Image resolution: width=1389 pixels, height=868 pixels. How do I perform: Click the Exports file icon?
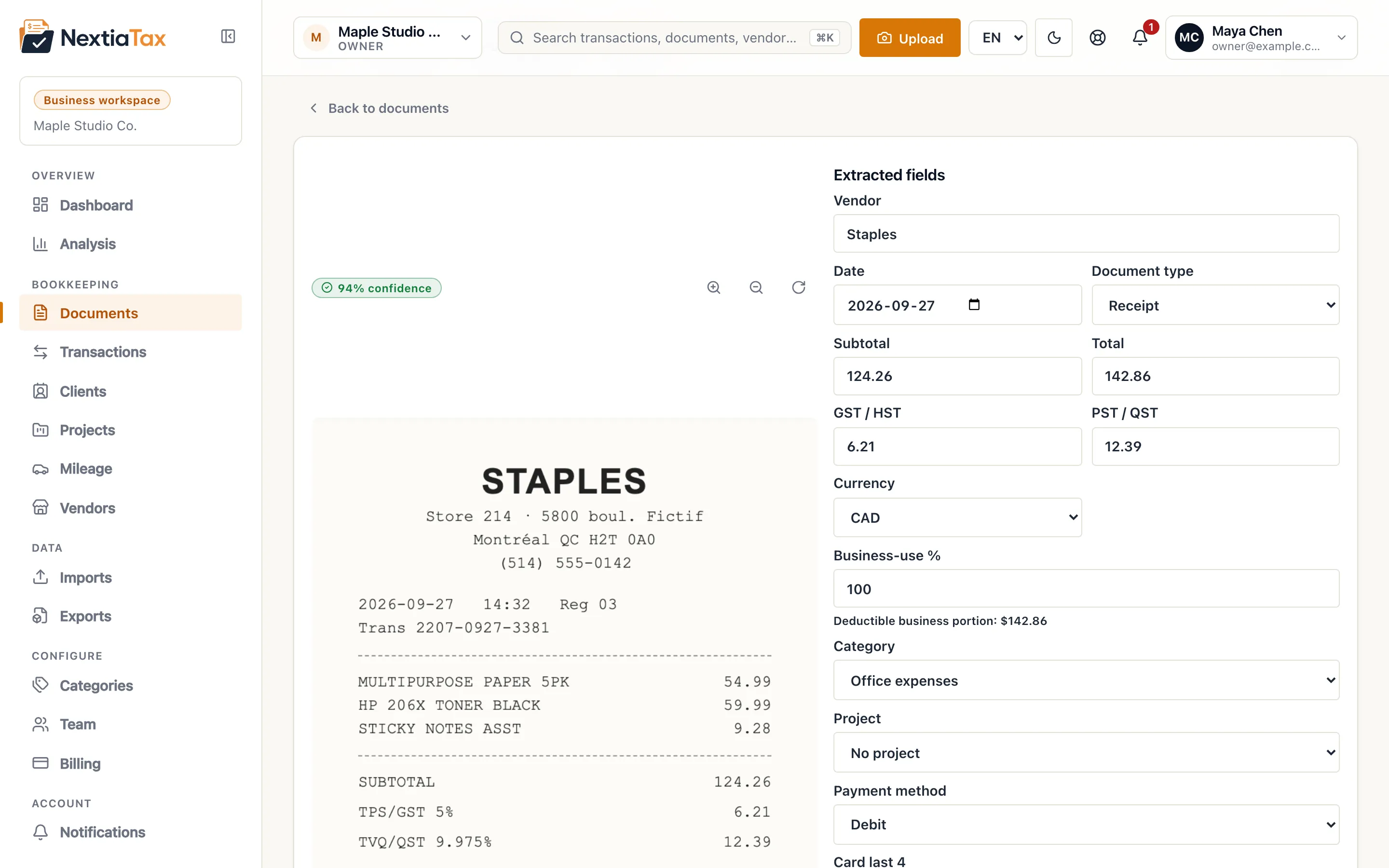point(40,615)
